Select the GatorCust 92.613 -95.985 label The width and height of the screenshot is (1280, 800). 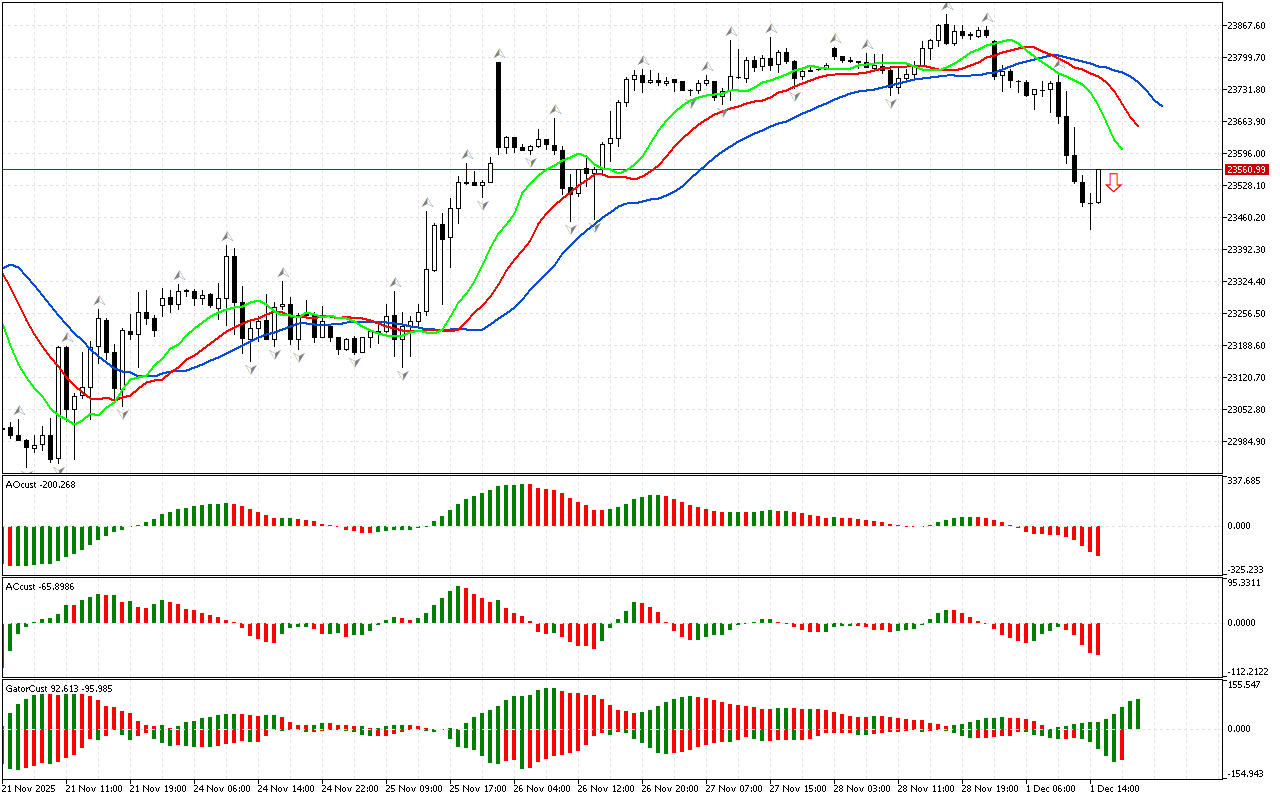tap(58, 689)
